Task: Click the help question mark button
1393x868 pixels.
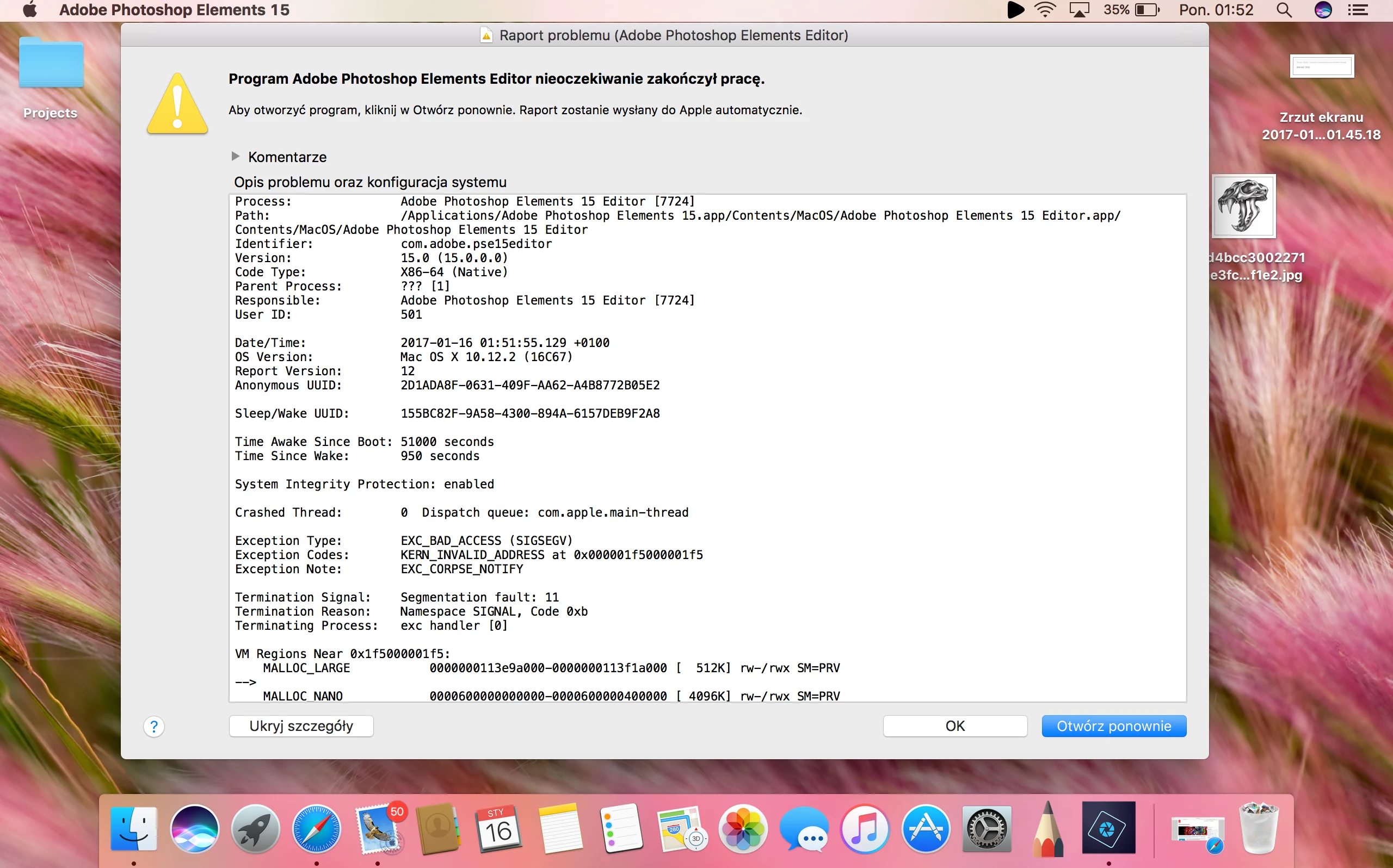Action: click(154, 726)
